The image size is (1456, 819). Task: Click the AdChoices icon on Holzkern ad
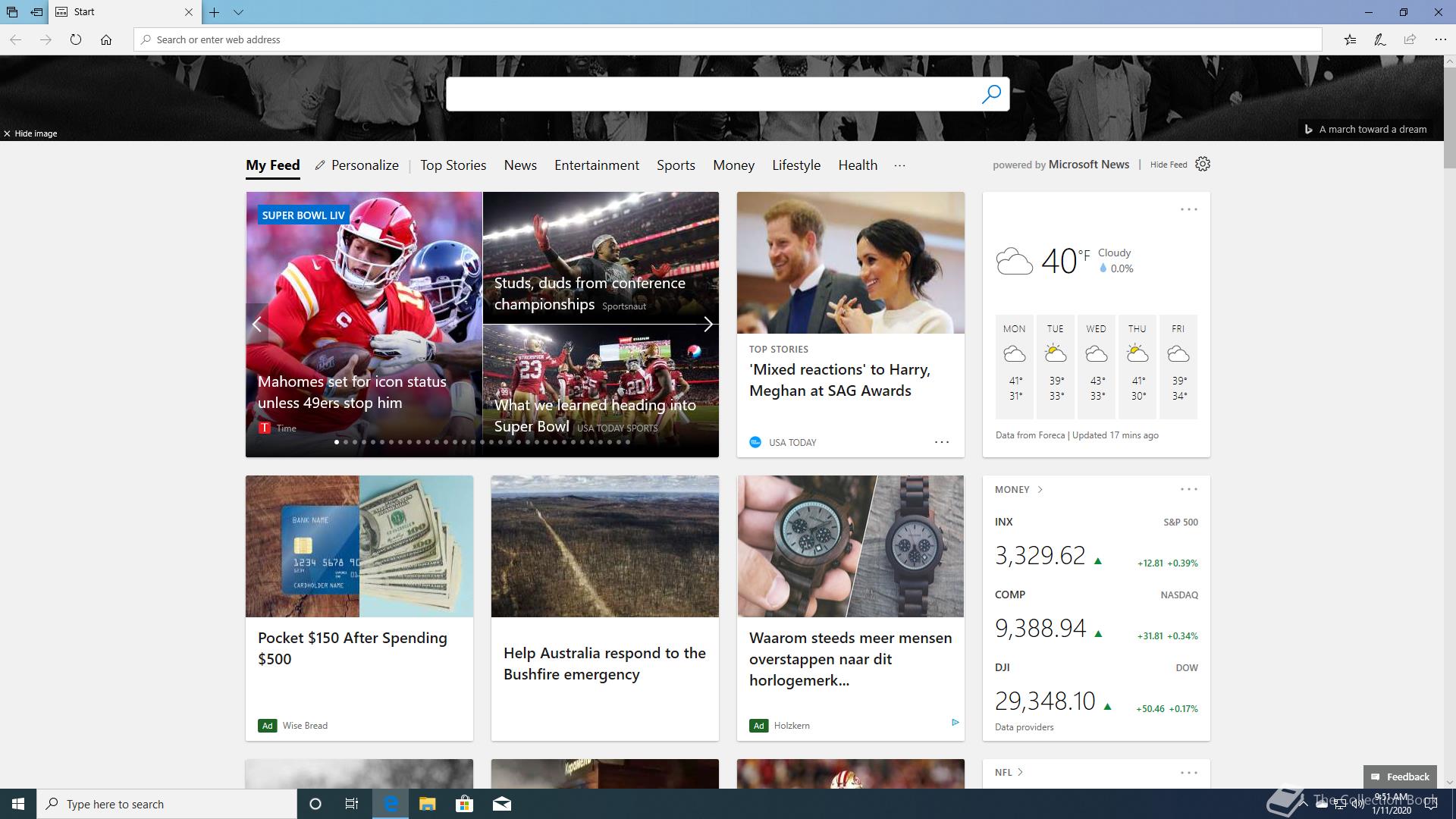pos(955,723)
